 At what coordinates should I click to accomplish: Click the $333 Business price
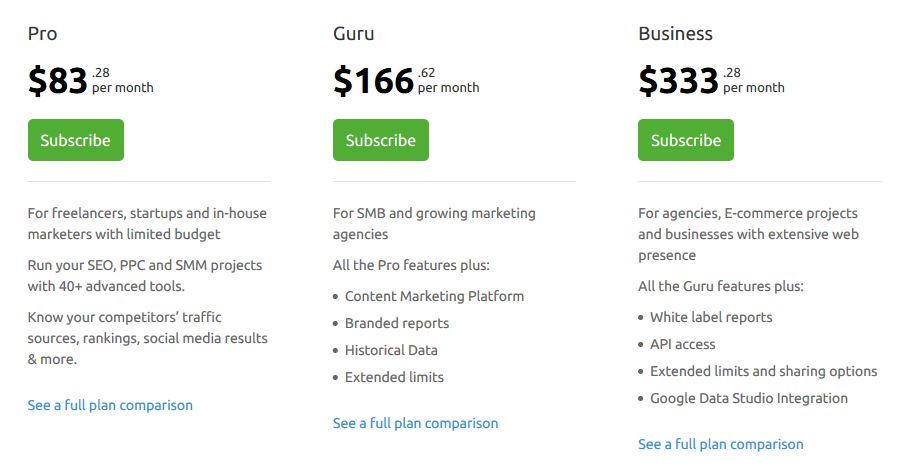click(678, 81)
